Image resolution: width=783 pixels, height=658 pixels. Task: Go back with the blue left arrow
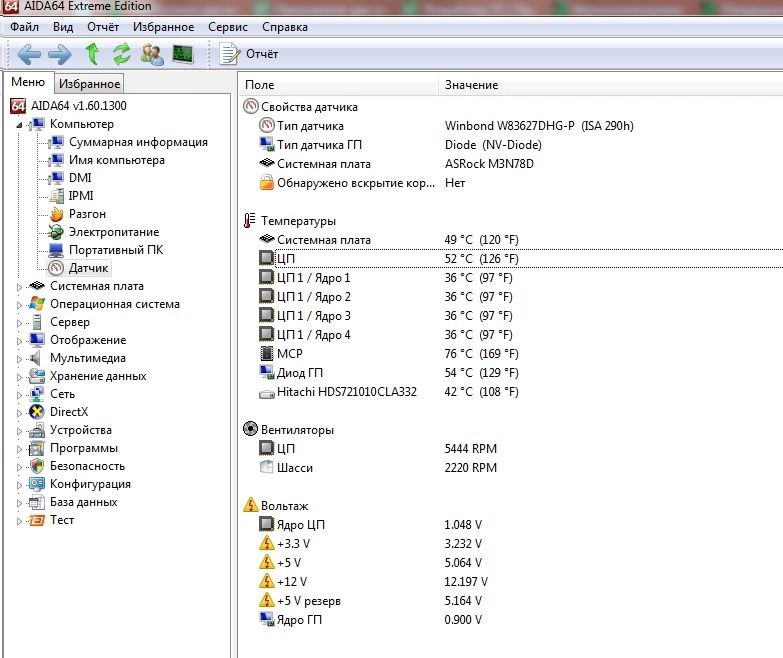pos(29,54)
